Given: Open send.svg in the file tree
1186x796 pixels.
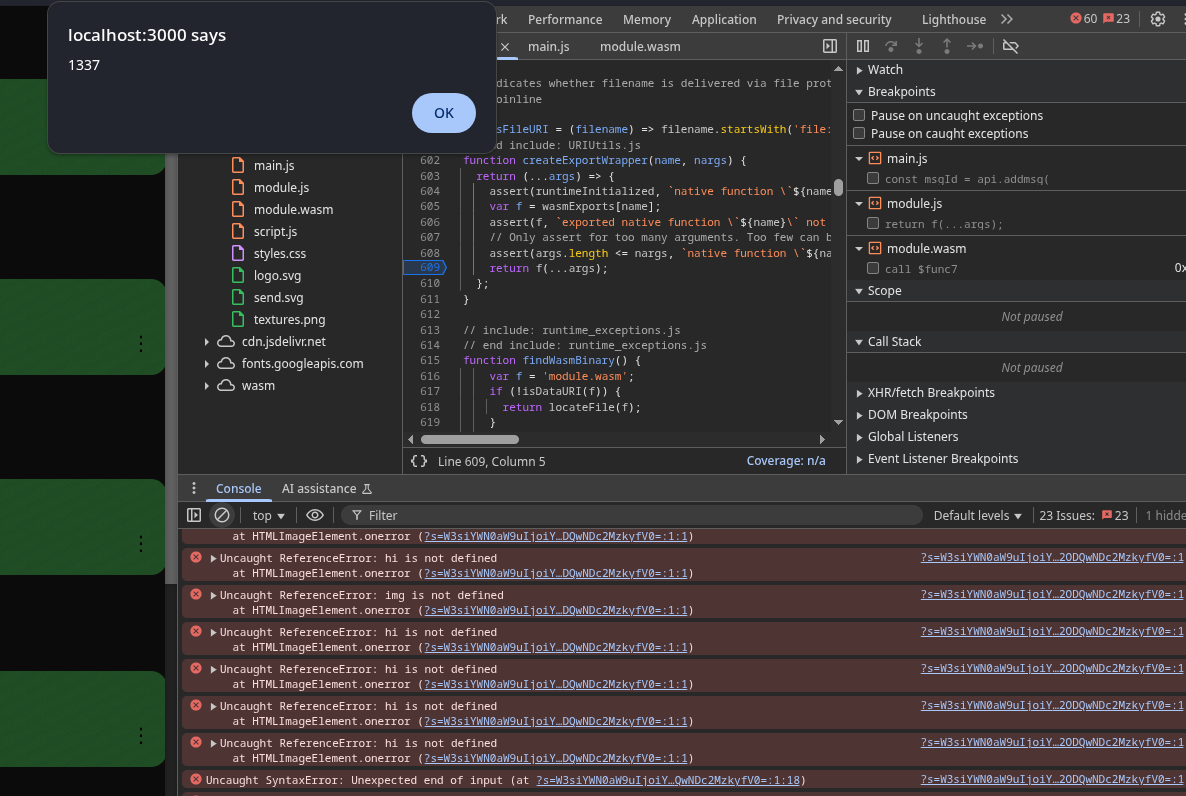Looking at the screenshot, I should tap(278, 297).
